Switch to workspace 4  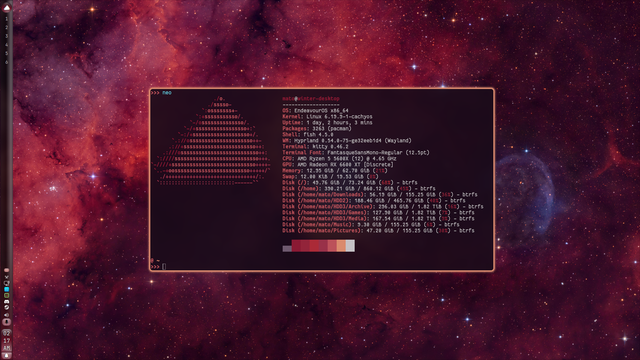point(7,44)
